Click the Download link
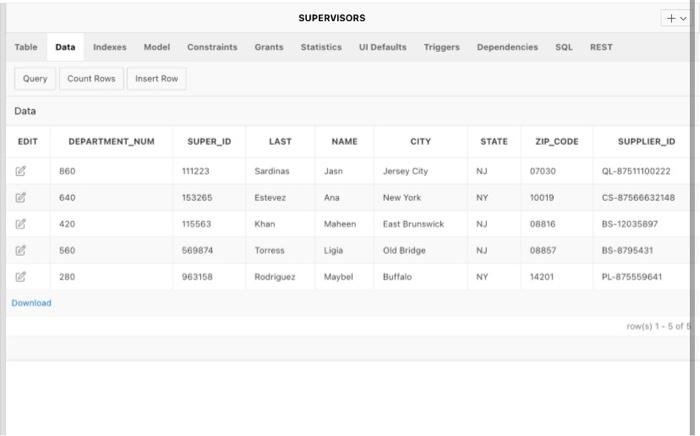Image resolution: width=700 pixels, height=436 pixels. [x=31, y=303]
